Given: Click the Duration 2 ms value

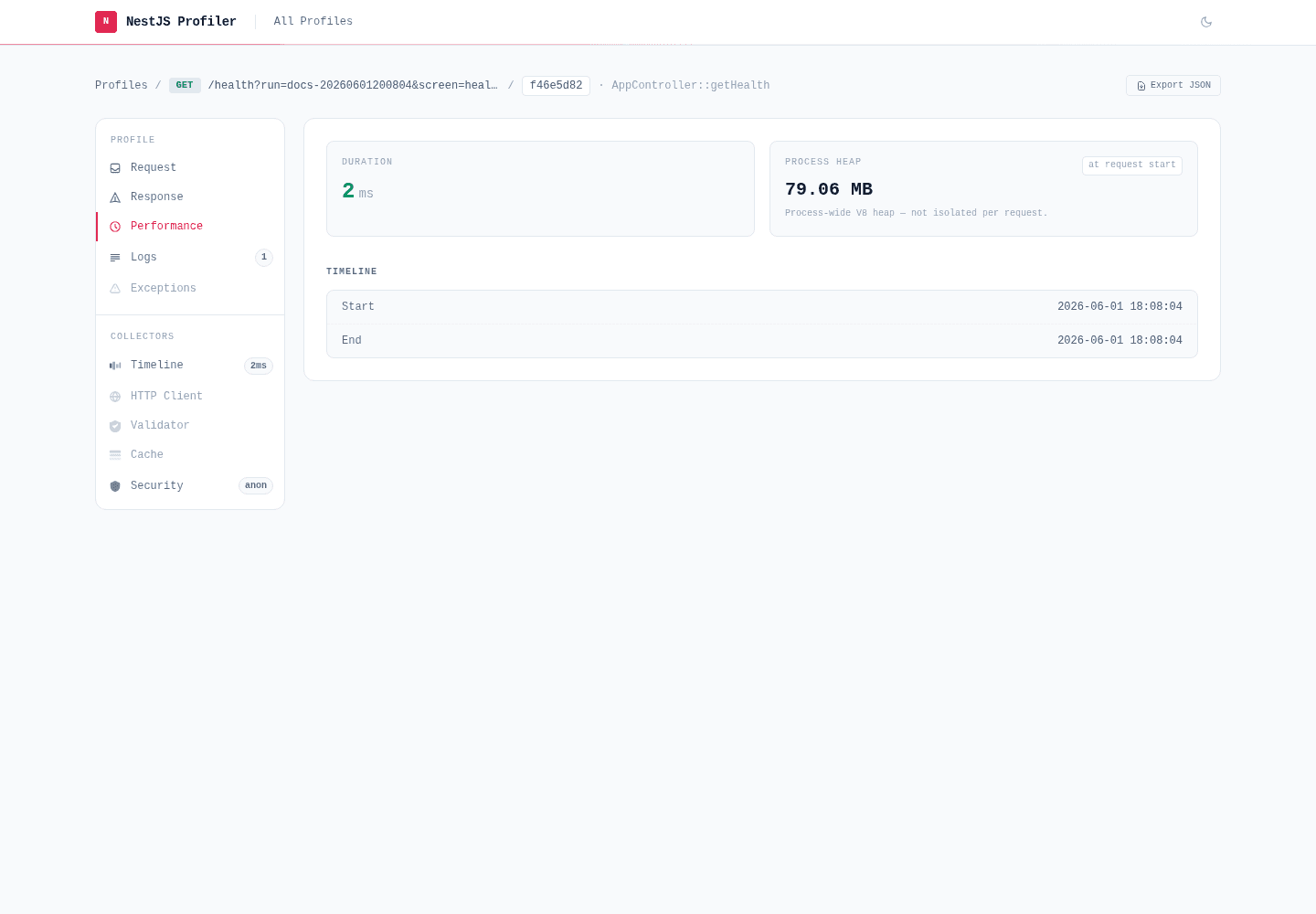Looking at the screenshot, I should (x=357, y=191).
